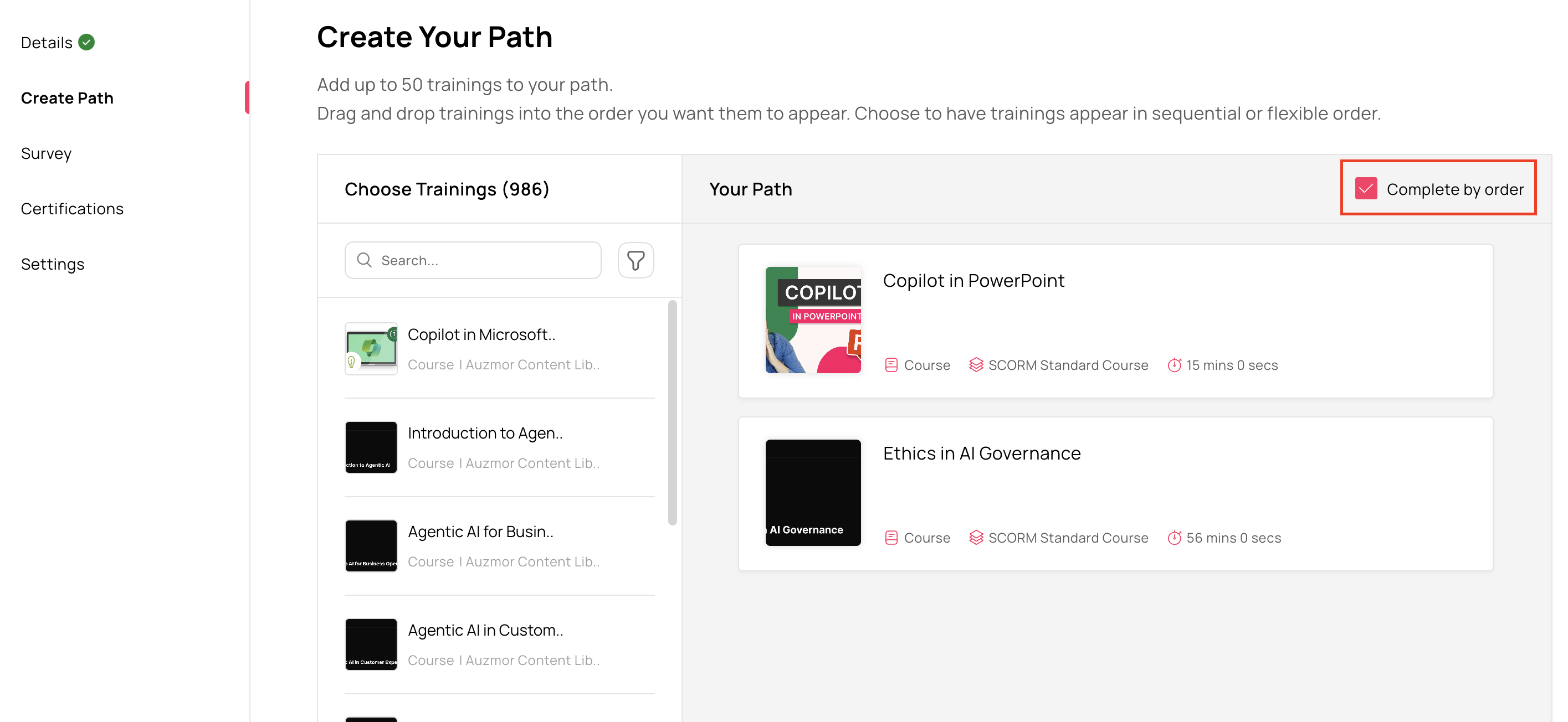Click the trainings list scrollbar
Image resolution: width=1568 pixels, height=722 pixels.
coord(672,412)
